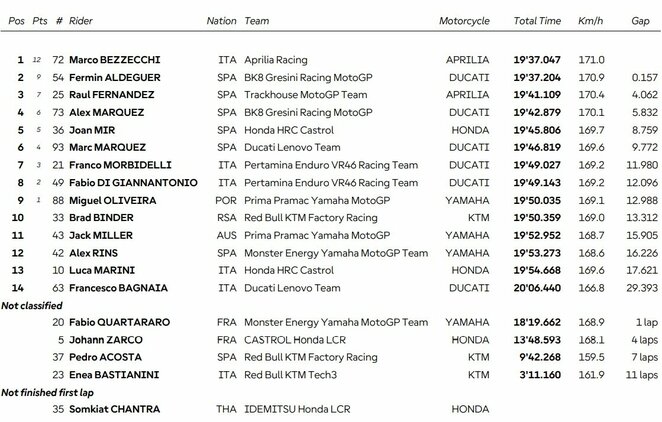Click the Pos column header
This screenshot has height=422, width=662.
[12, 20]
